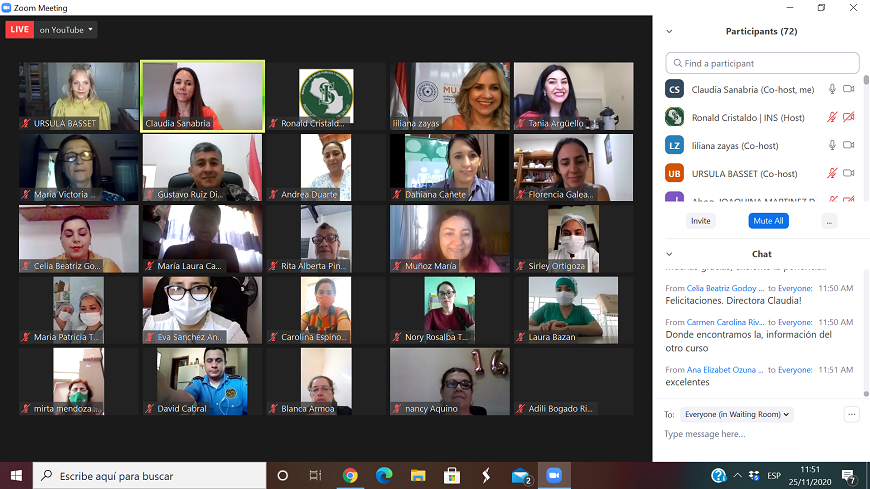
Task: Click Ronald Cristaldo's INS logo avatar
Action: pyautogui.click(x=674, y=117)
